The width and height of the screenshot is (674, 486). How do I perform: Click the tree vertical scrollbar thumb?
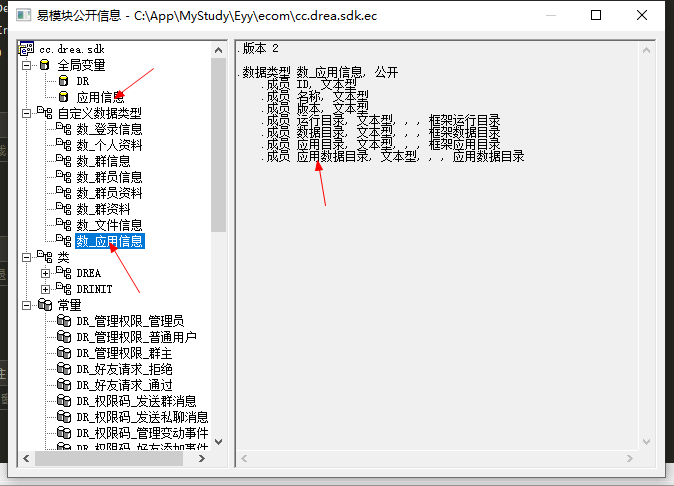pyautogui.click(x=219, y=140)
